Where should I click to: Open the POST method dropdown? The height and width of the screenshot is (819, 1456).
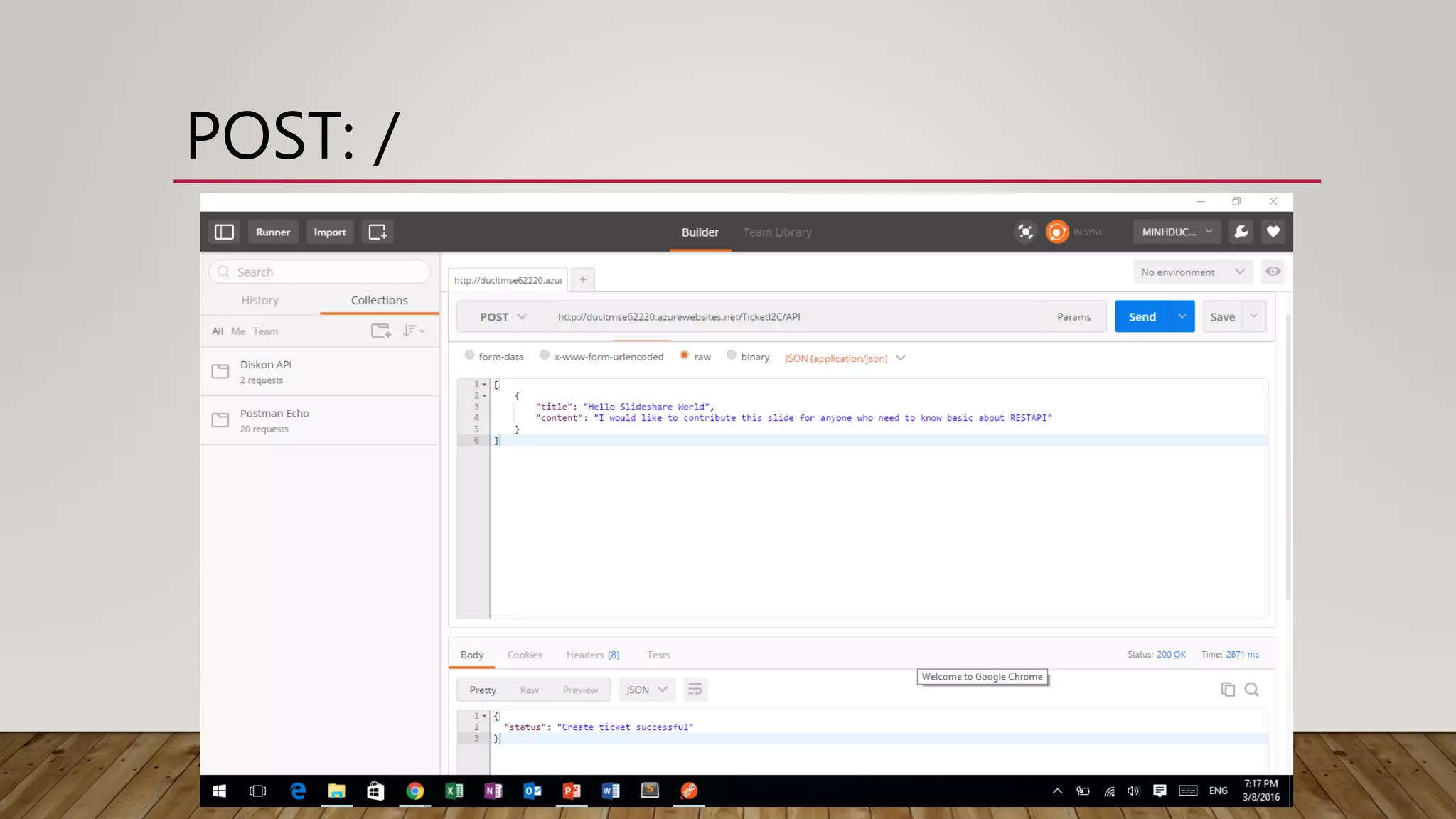point(503,317)
